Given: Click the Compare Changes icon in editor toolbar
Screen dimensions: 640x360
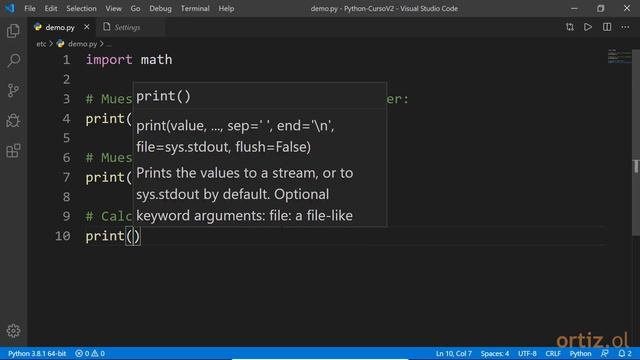Looking at the screenshot, I should point(569,27).
